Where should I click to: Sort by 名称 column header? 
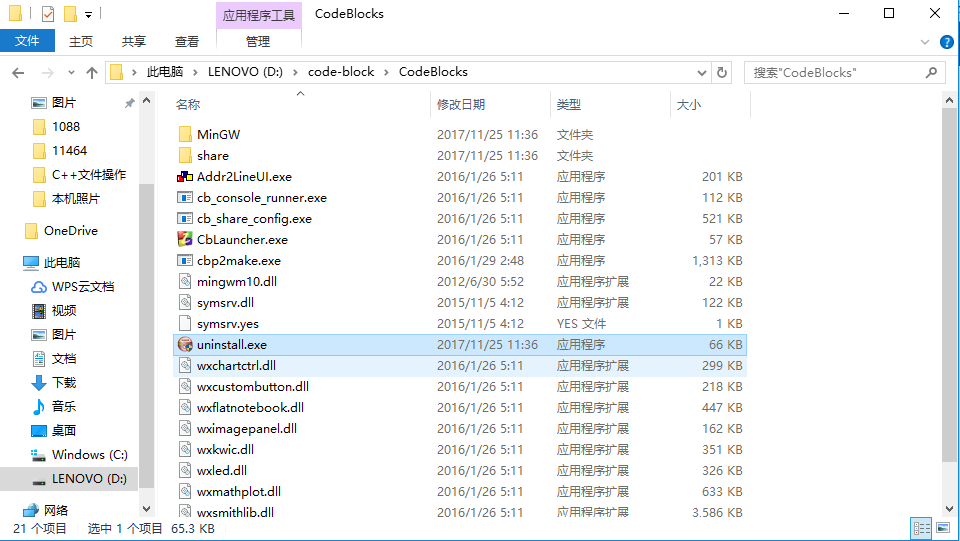coord(188,105)
